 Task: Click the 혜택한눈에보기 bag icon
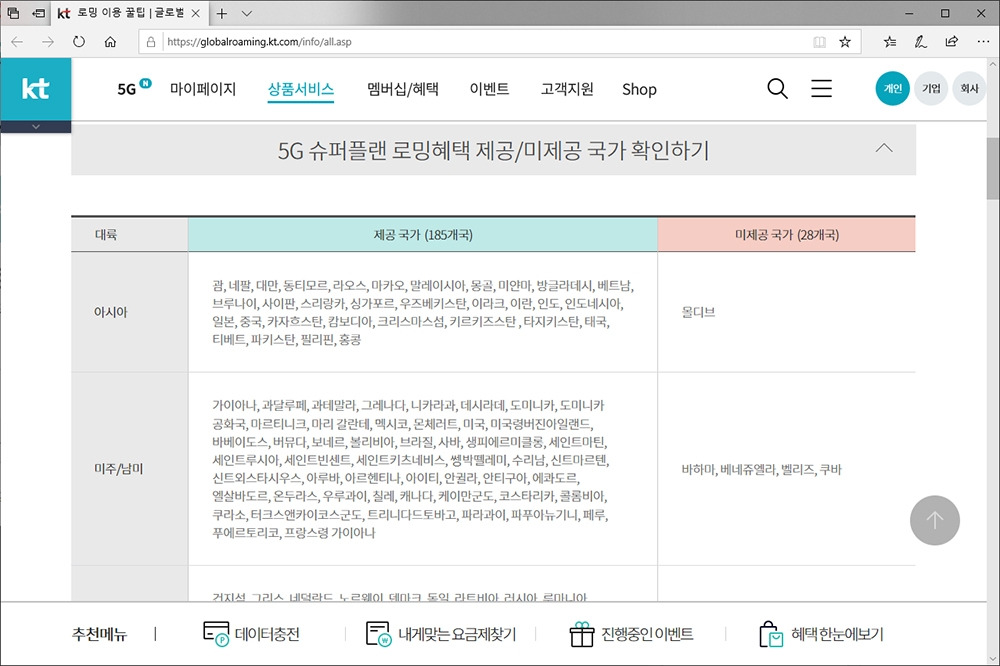770,633
